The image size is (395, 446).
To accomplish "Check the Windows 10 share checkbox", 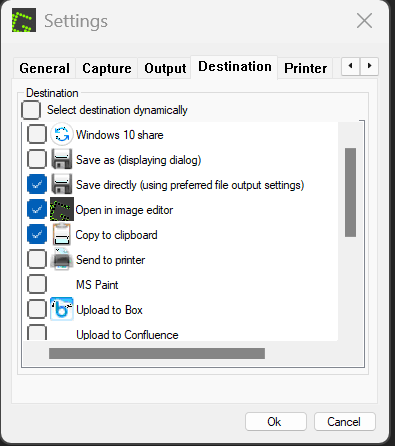I will [37, 134].
